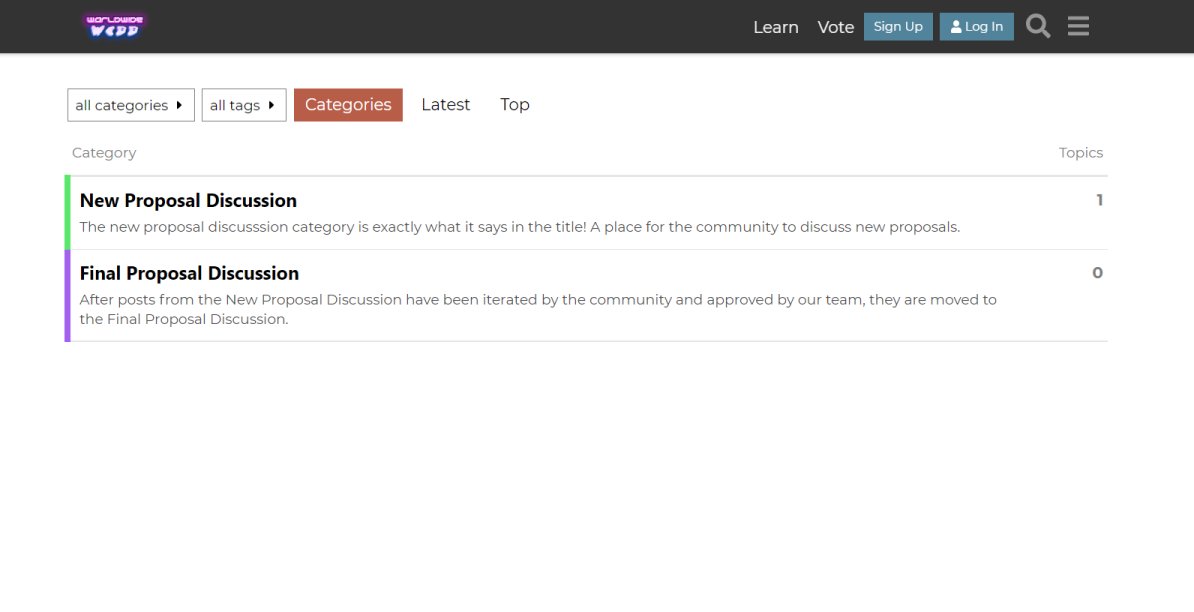Click topic count 1 for New Proposal
The height and width of the screenshot is (612, 1194).
pyautogui.click(x=1100, y=200)
